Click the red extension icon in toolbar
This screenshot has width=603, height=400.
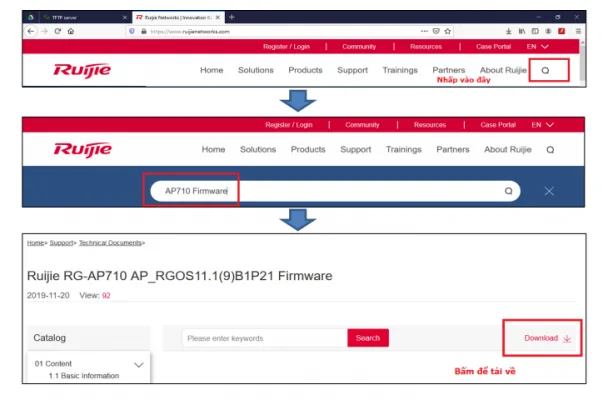(x=561, y=31)
